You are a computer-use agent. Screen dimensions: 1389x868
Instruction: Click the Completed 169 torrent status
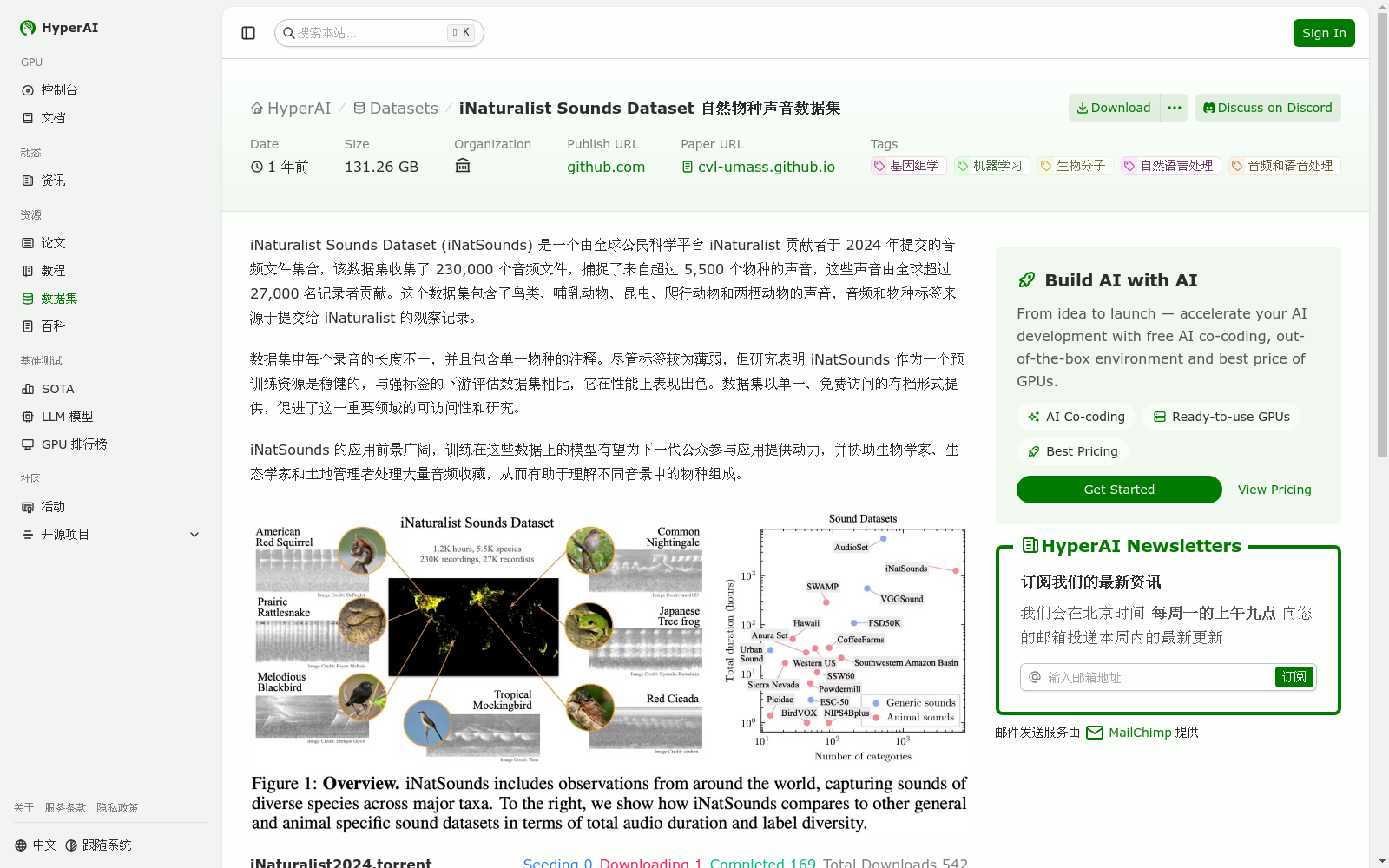(x=762, y=863)
